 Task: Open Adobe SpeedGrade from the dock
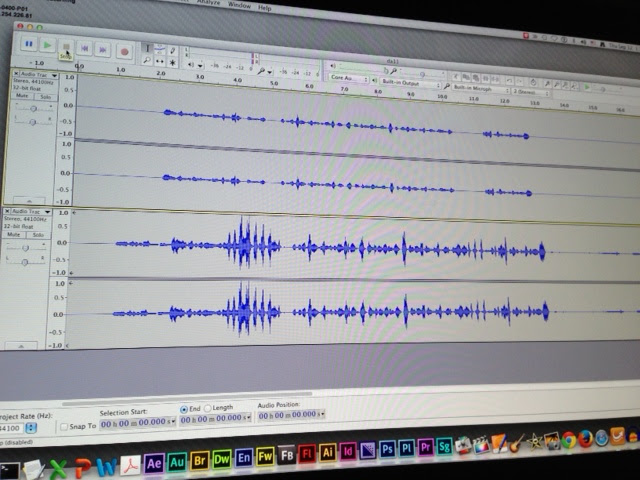click(444, 447)
